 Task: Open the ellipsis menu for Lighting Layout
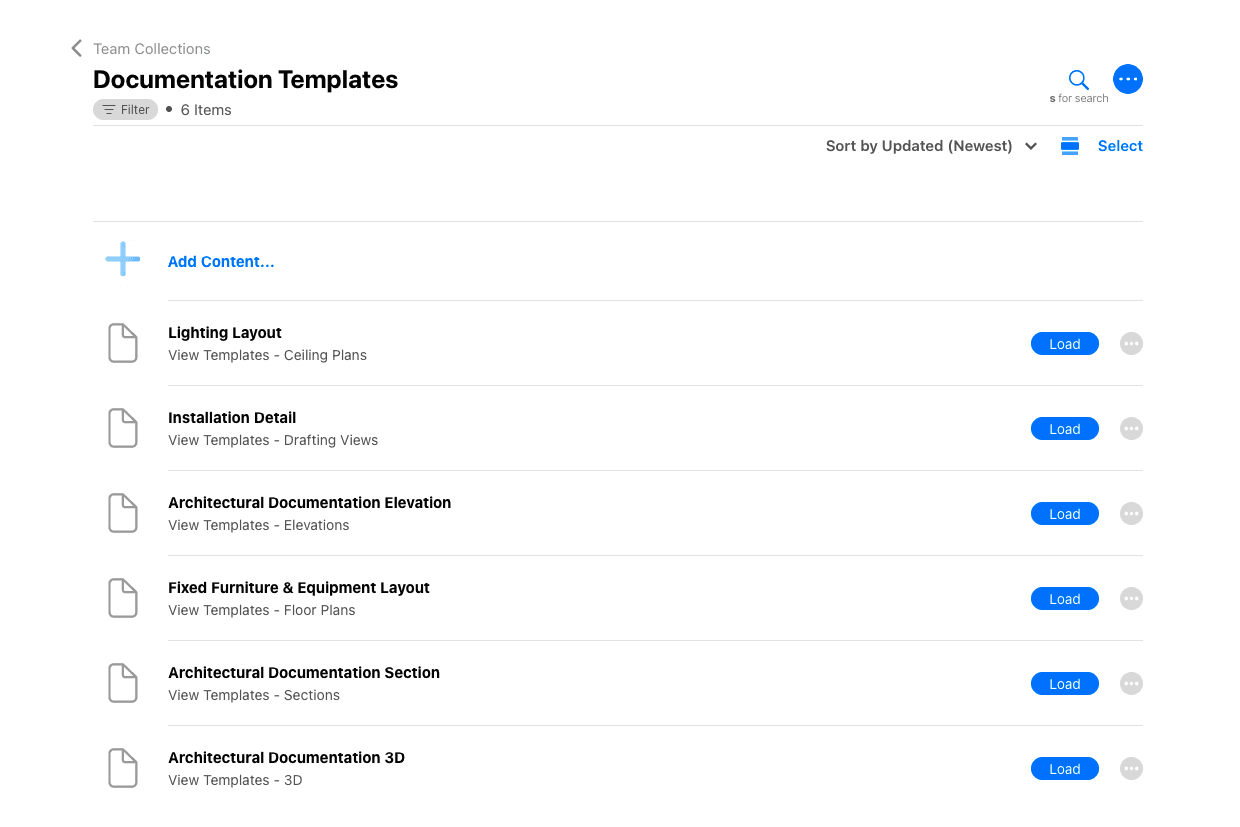pos(1131,343)
